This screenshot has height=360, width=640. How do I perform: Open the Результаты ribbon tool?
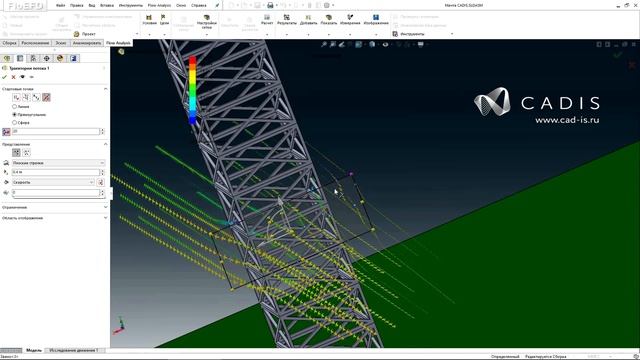tap(287, 20)
